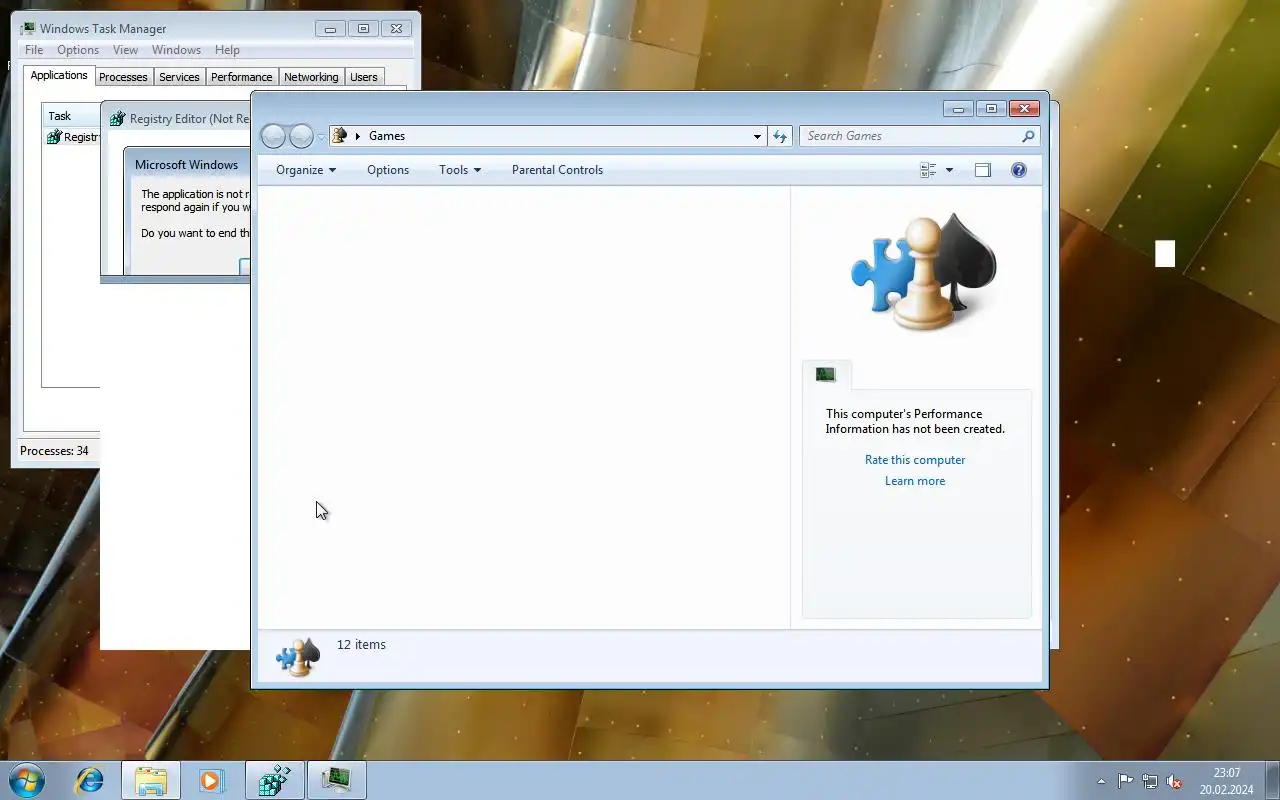Open the address bar previous locations dropdown
This screenshot has width=1280, height=800.
[x=757, y=136]
